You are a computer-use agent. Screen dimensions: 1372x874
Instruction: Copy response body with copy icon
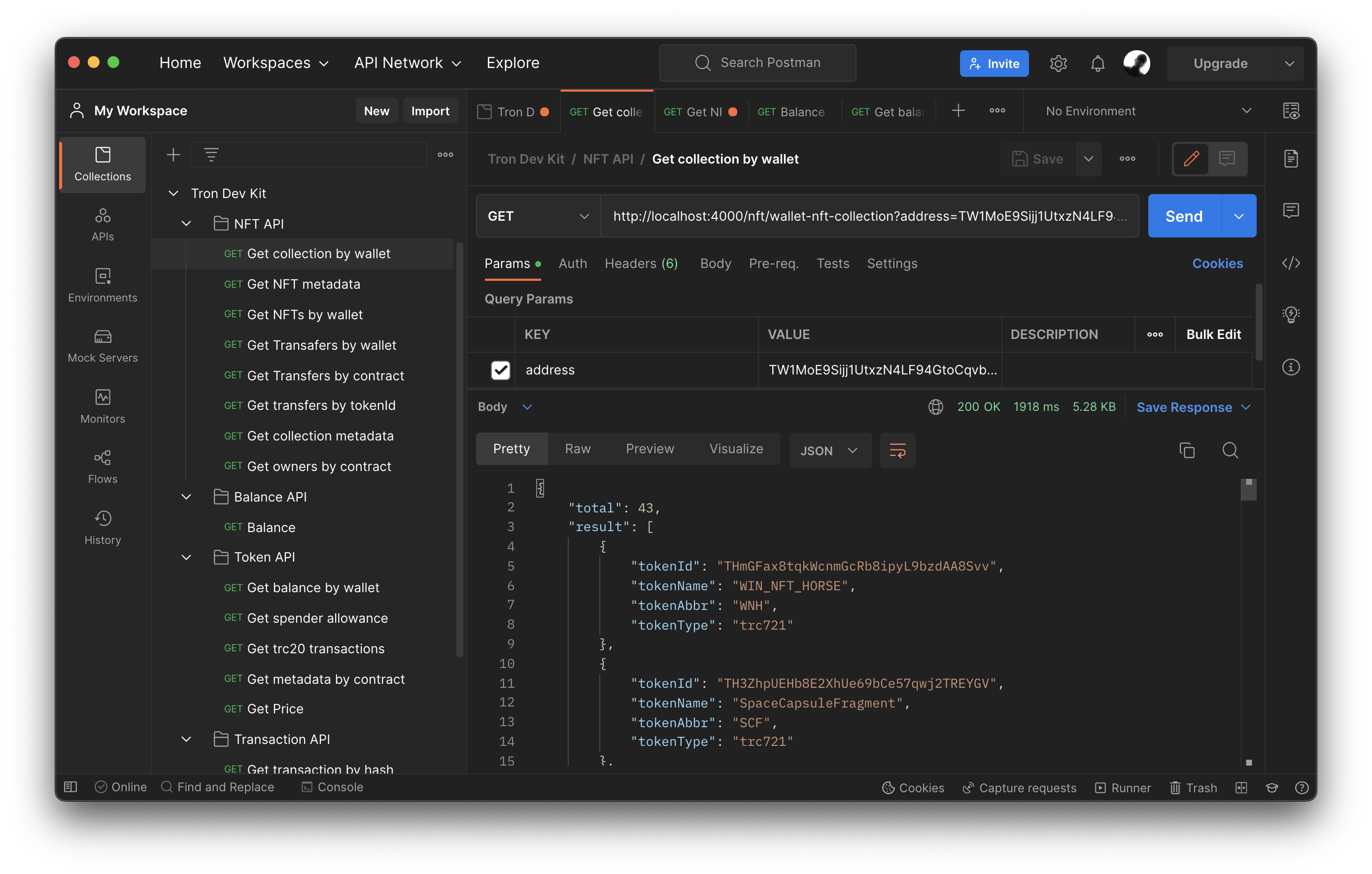1187,450
